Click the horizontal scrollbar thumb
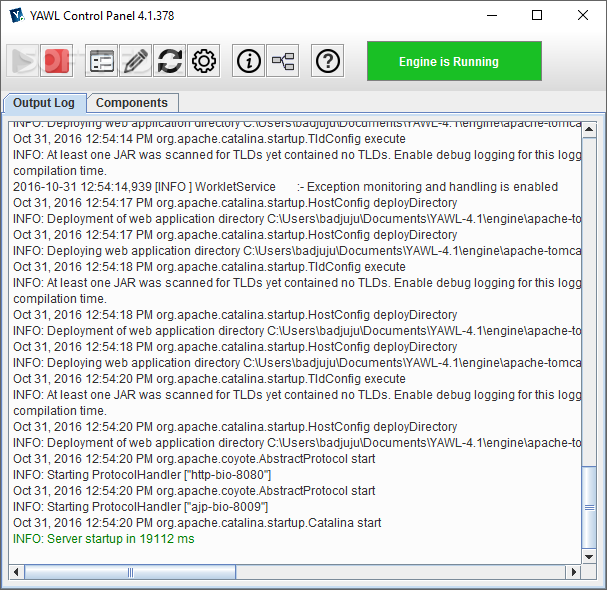This screenshot has width=607, height=590. 130,572
